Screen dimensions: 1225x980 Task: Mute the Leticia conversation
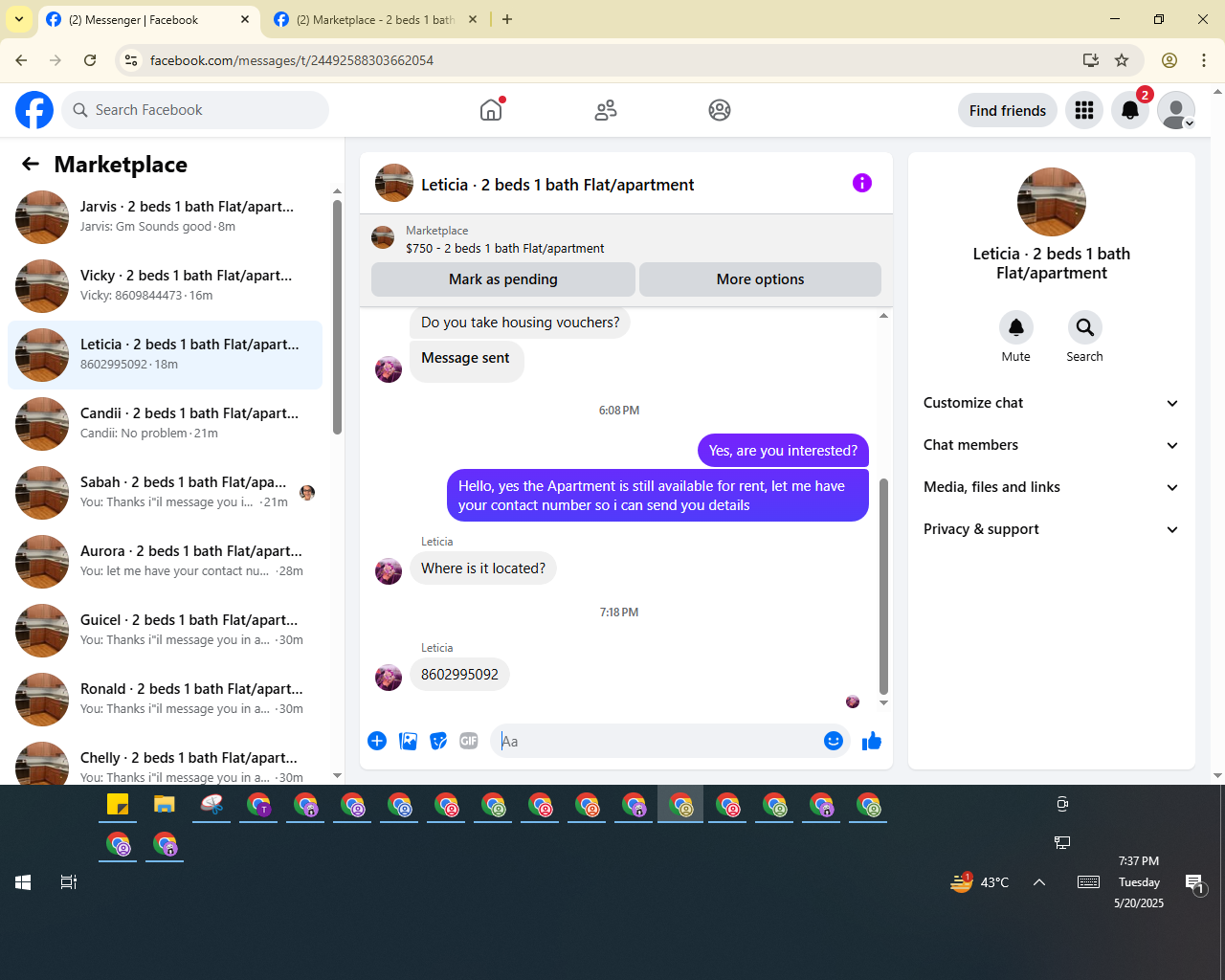[x=1016, y=328]
